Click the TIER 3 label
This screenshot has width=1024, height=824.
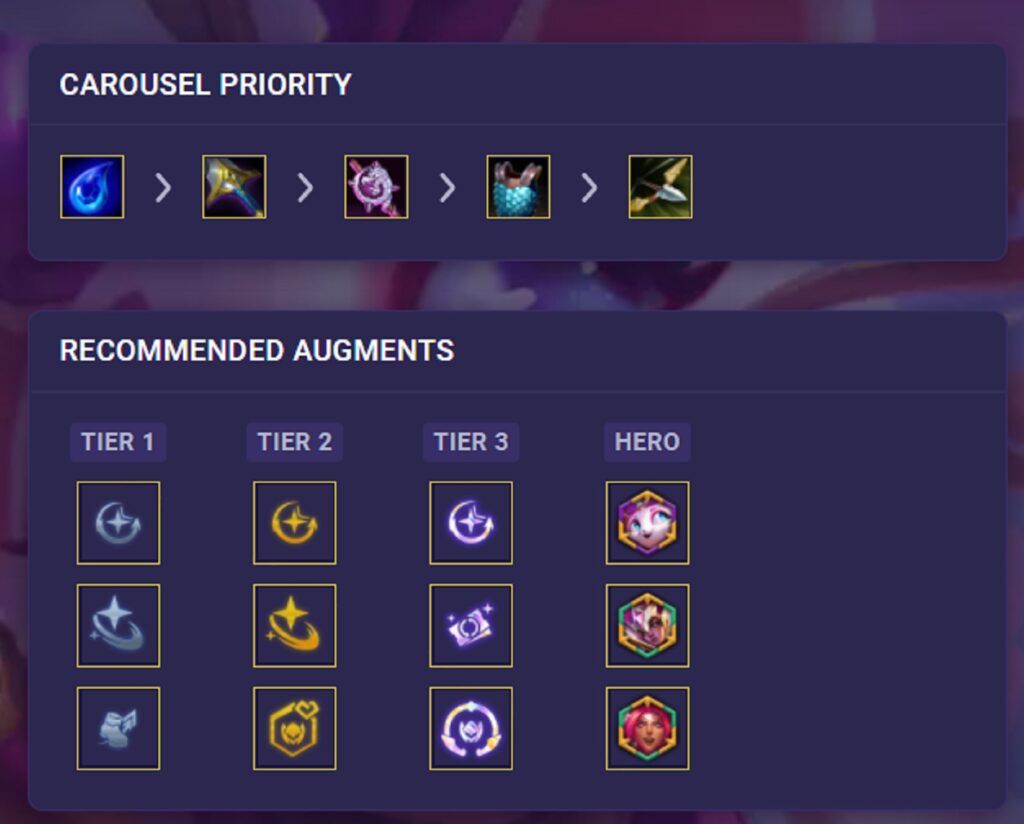pyautogui.click(x=471, y=442)
